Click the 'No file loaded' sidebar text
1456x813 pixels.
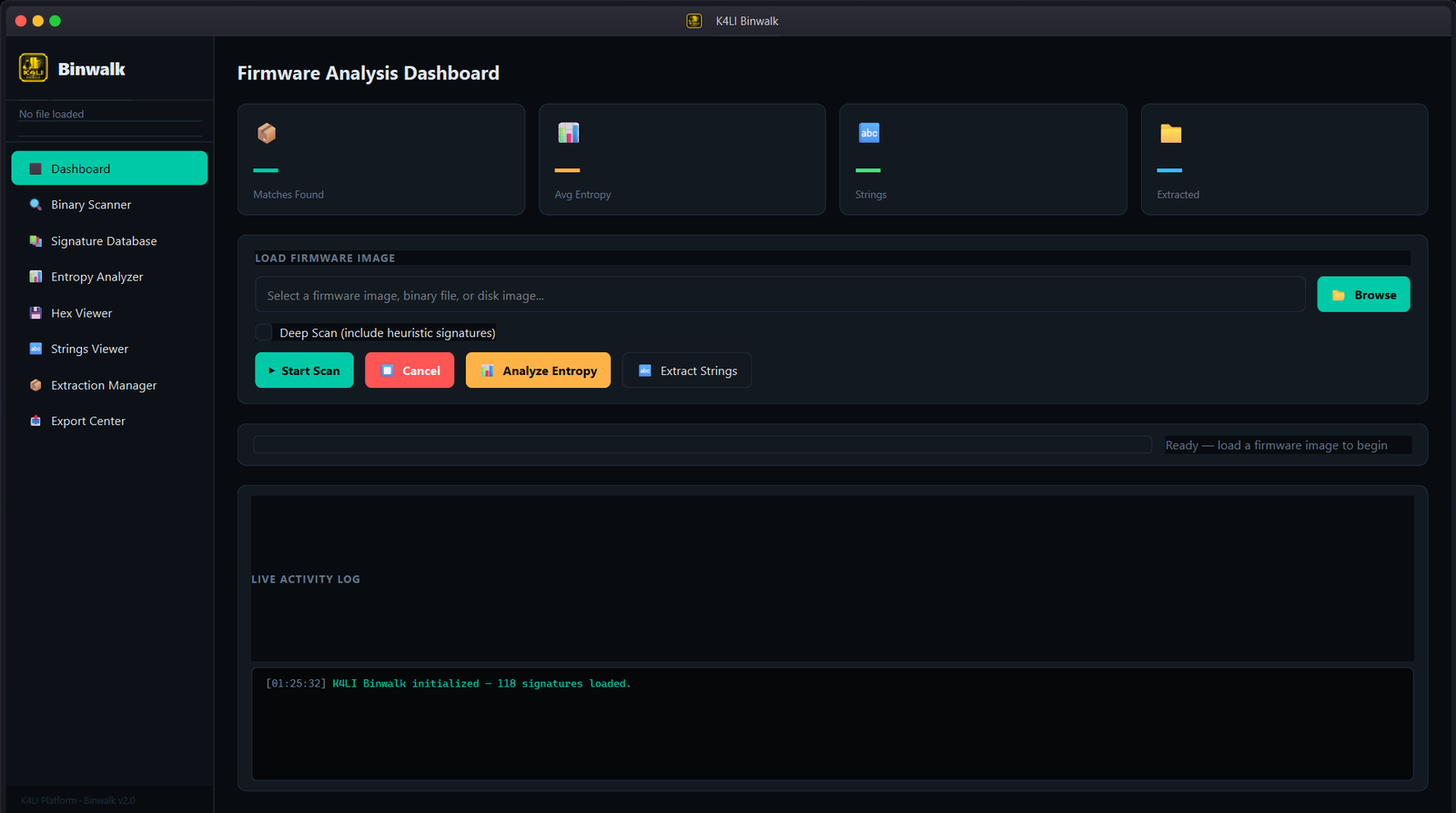click(52, 114)
